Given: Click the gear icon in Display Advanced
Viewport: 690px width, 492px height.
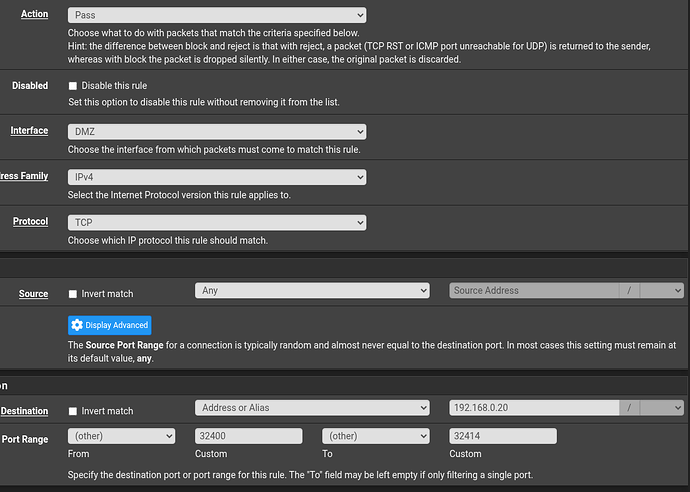Looking at the screenshot, I should pyautogui.click(x=77, y=325).
